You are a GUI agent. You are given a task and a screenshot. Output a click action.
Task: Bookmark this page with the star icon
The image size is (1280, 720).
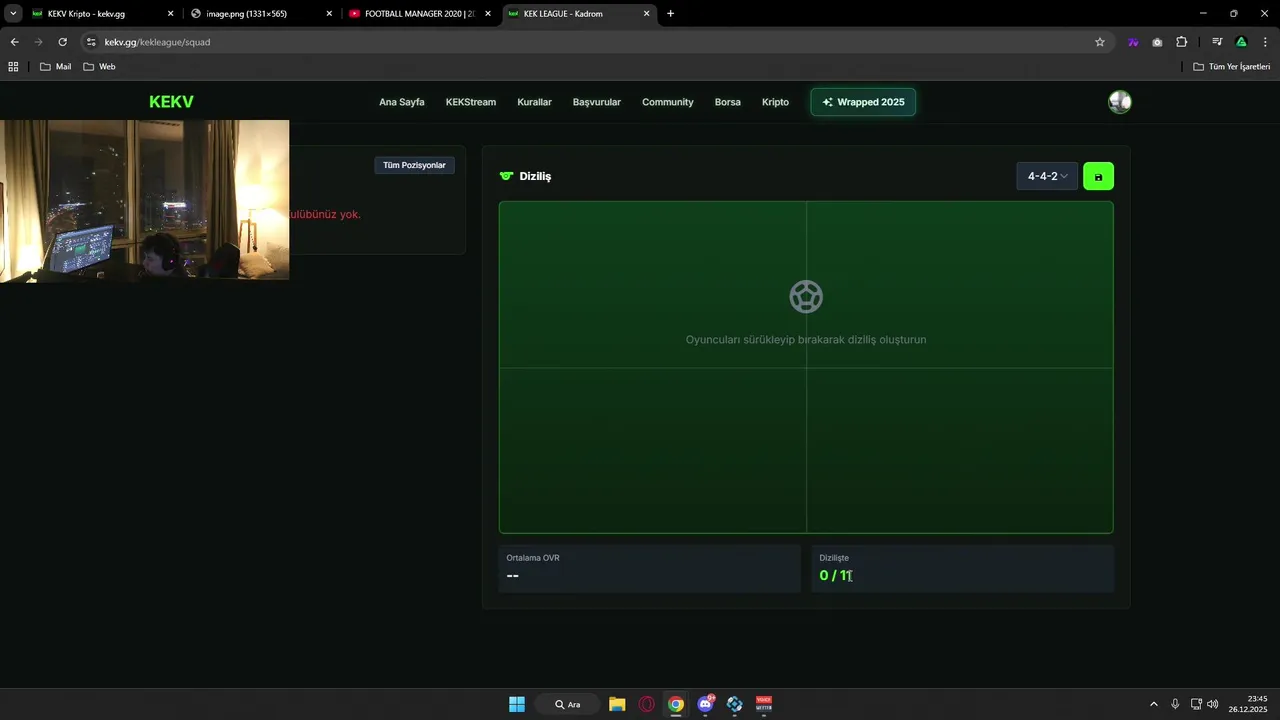1100,42
